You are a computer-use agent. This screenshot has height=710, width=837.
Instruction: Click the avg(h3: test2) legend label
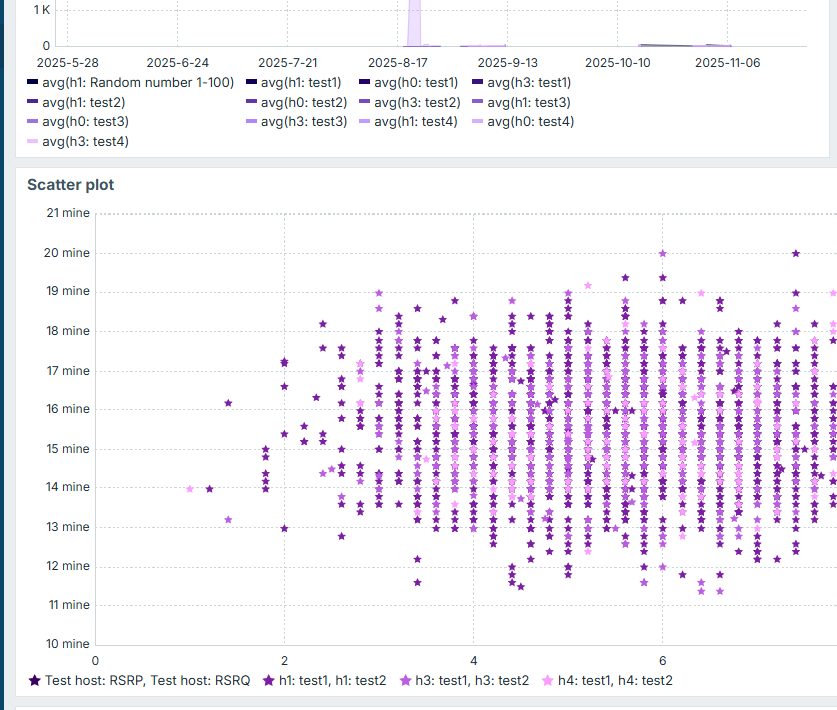[x=417, y=102]
